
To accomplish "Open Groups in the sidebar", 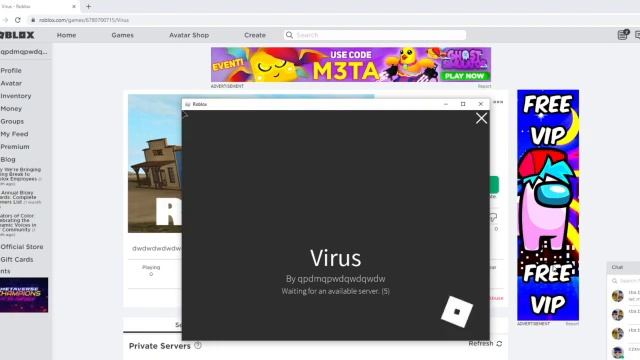I will pos(12,121).
